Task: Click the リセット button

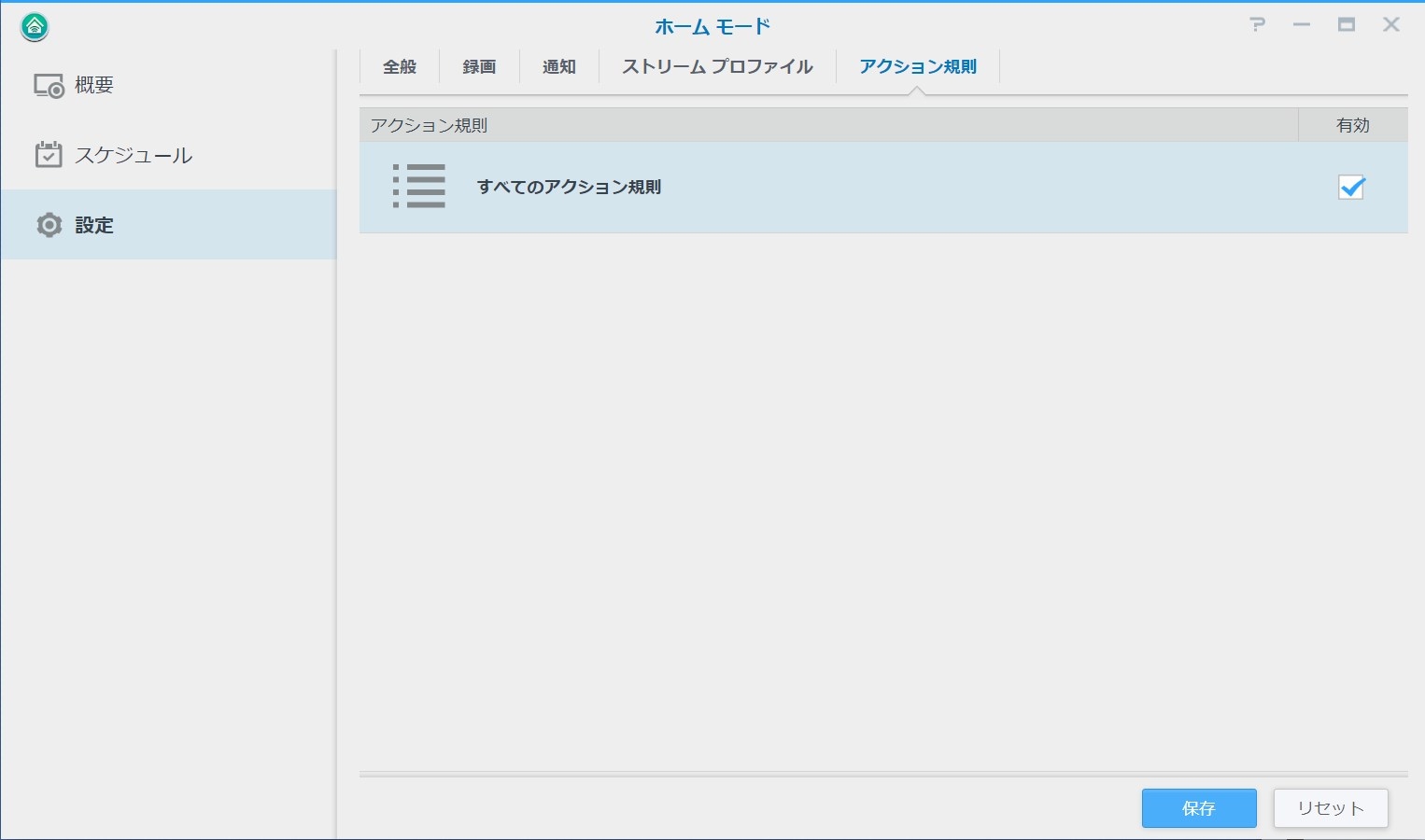Action: [x=1330, y=808]
